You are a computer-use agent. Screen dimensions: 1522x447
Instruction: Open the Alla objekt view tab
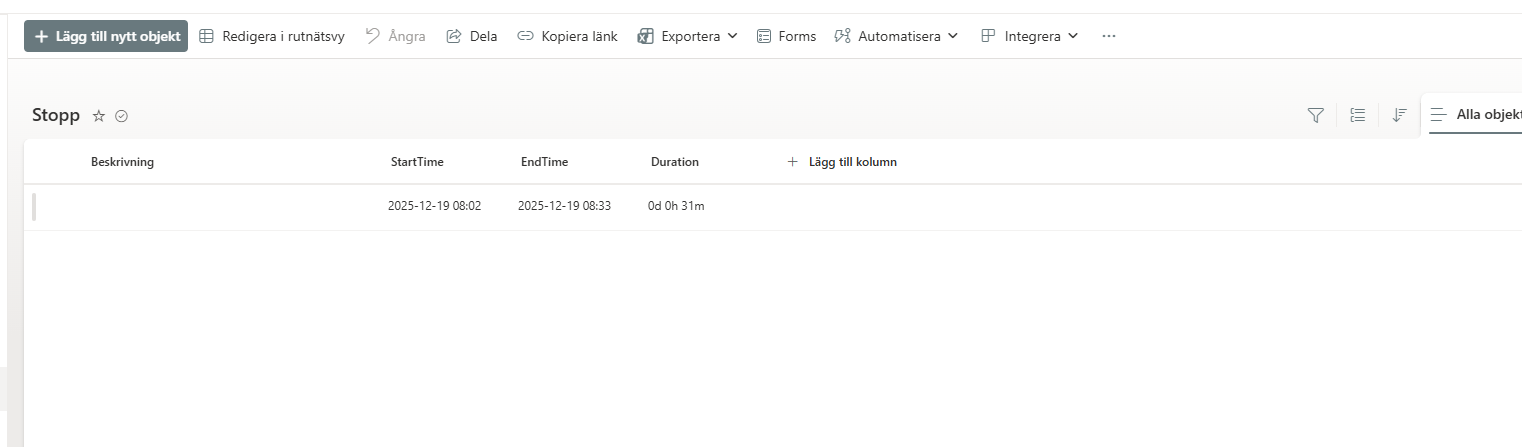tap(1476, 115)
